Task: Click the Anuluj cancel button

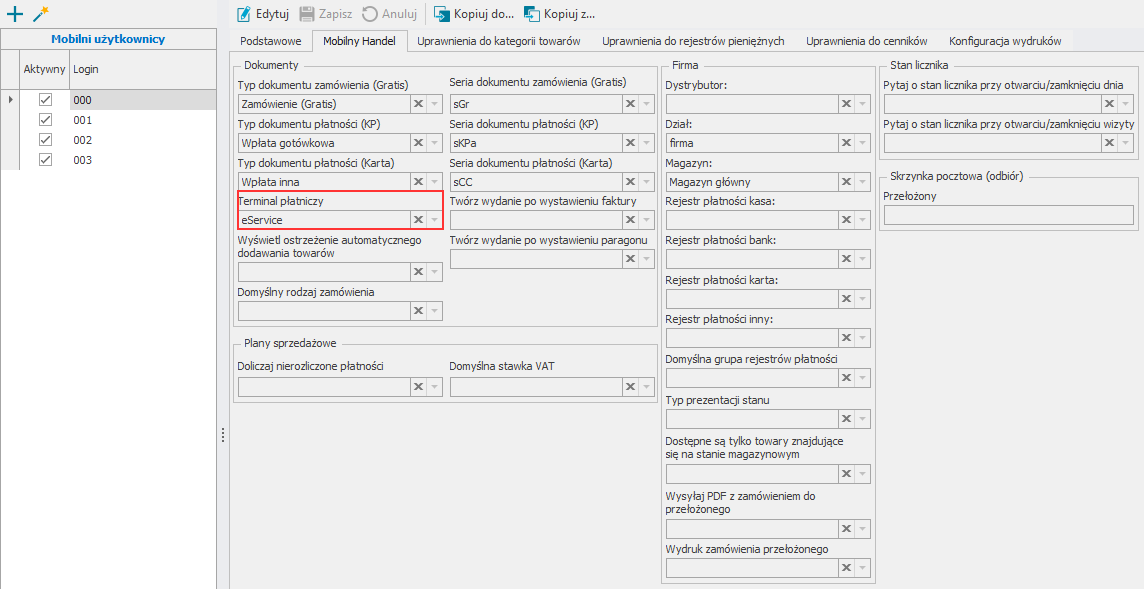Action: [x=389, y=14]
